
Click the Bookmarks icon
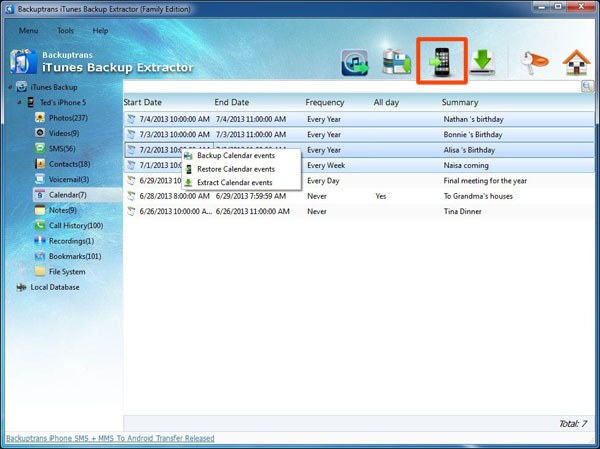tap(40, 256)
